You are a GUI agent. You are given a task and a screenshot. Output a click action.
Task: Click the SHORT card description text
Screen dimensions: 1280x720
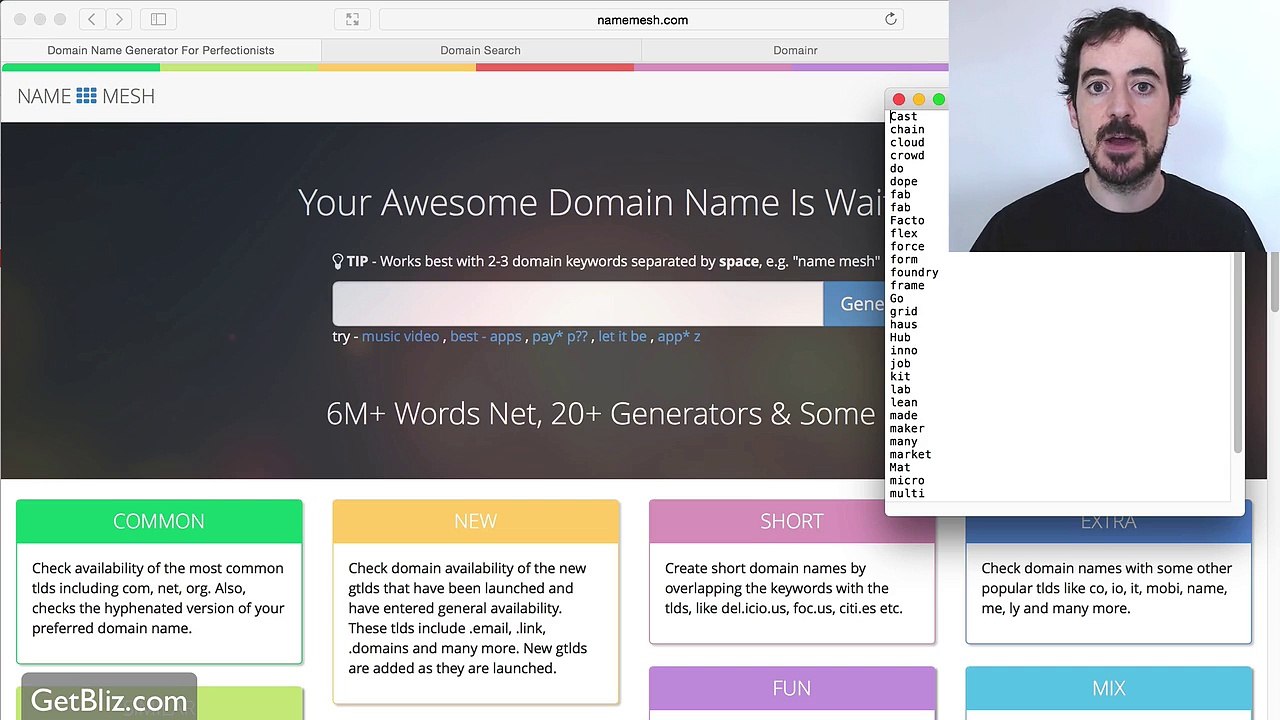(784, 588)
